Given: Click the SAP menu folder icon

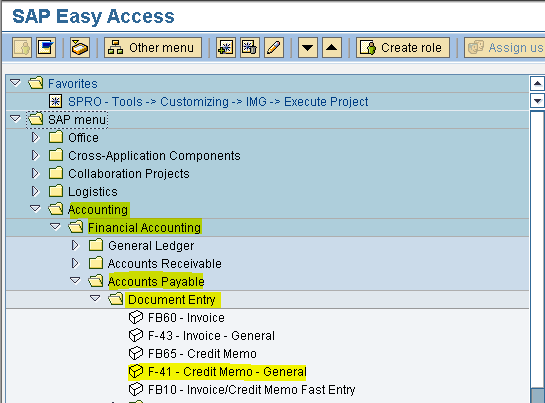Looking at the screenshot, I should click(x=35, y=119).
